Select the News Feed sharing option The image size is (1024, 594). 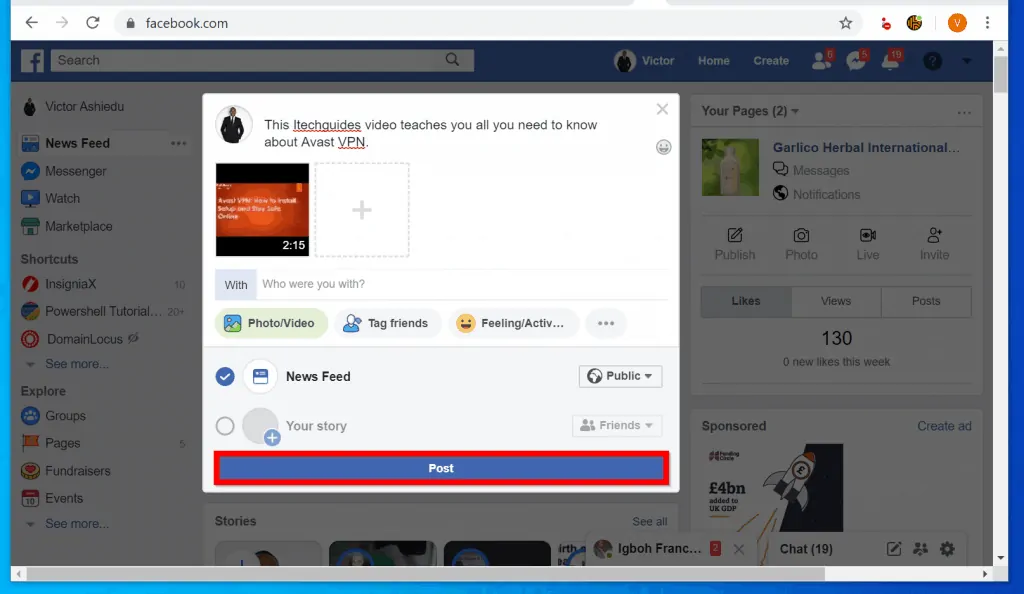[318, 376]
